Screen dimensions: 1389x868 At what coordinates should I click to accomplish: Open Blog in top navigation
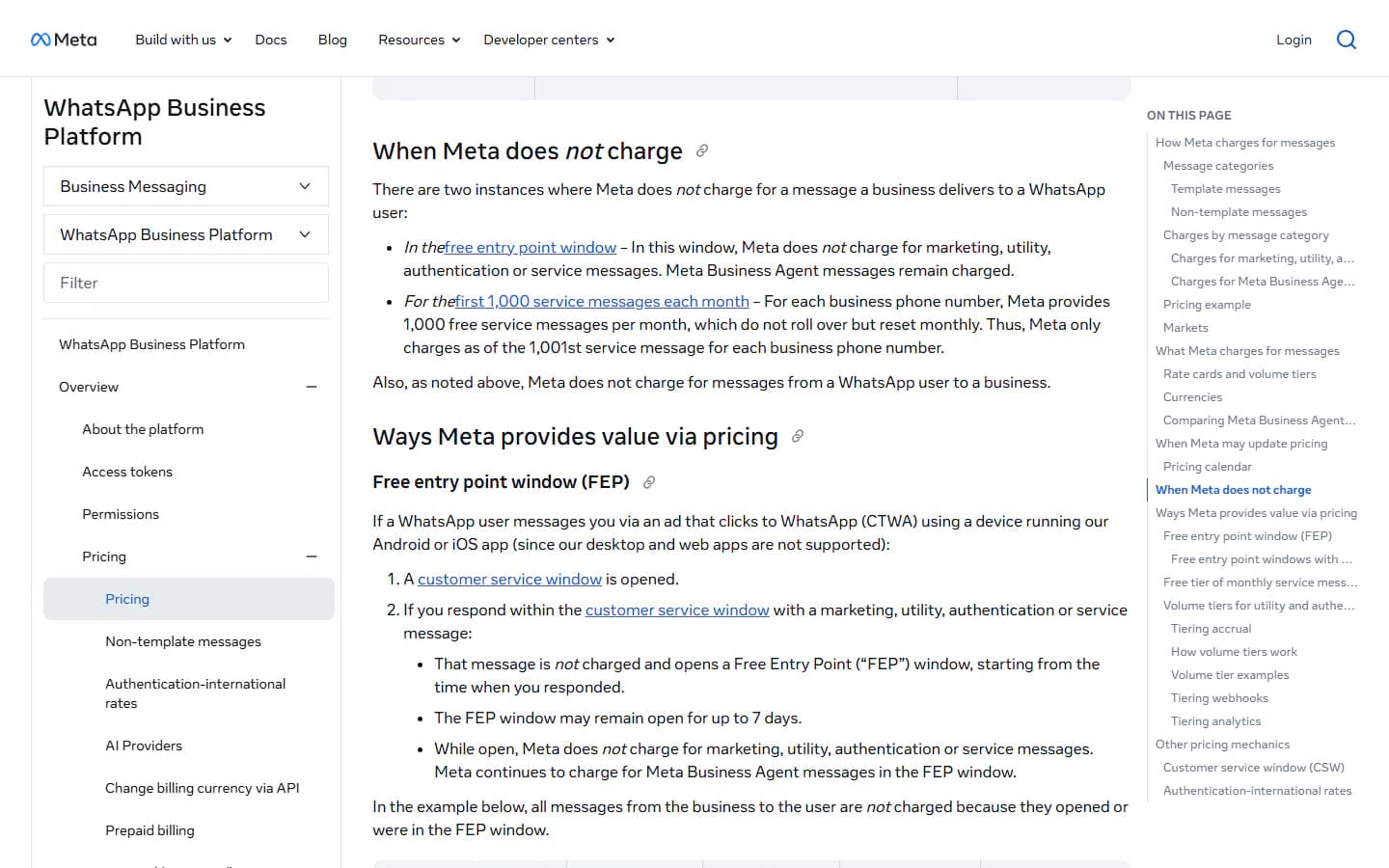[333, 40]
